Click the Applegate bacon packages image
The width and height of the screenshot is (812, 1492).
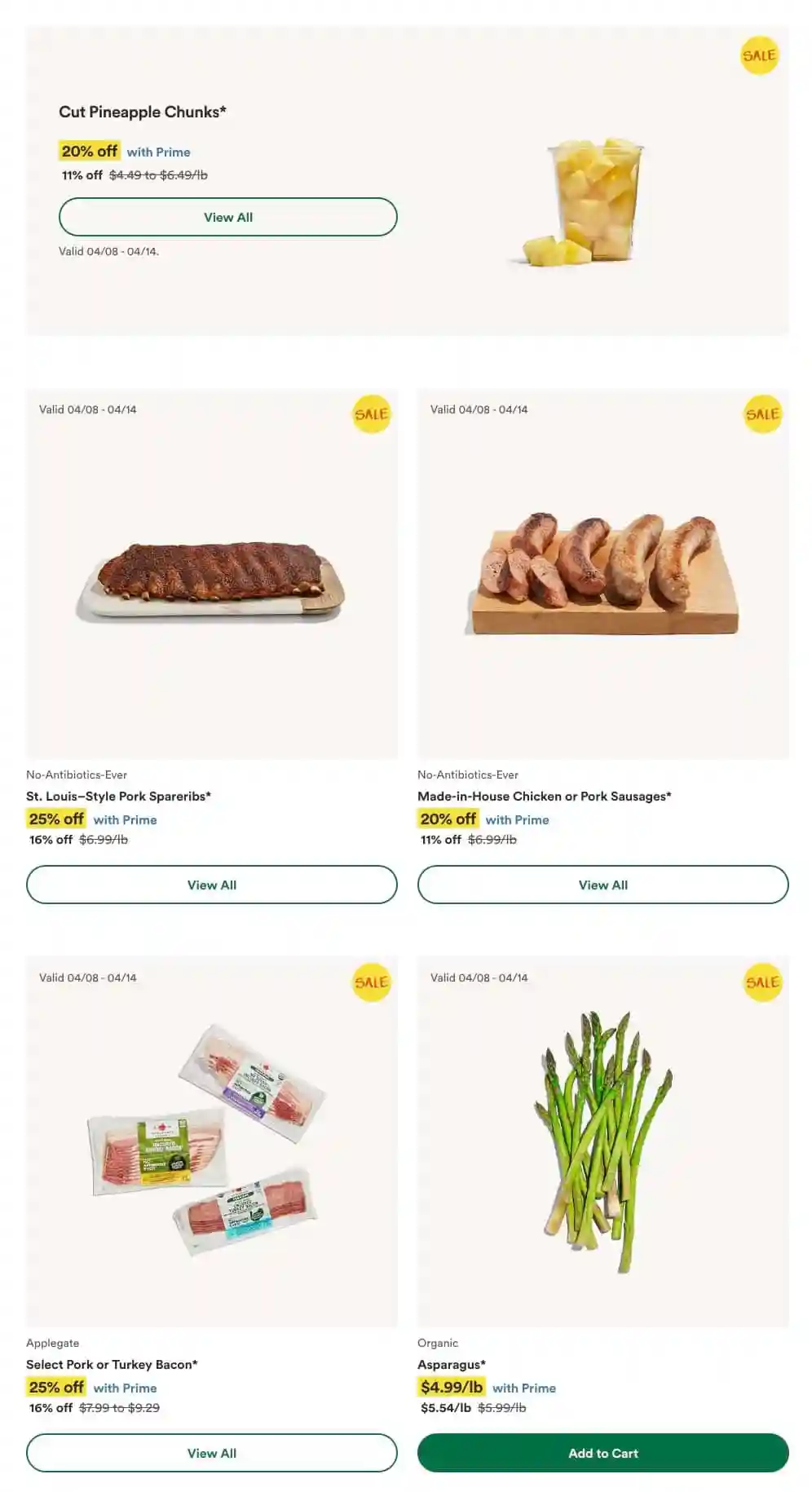click(210, 1141)
